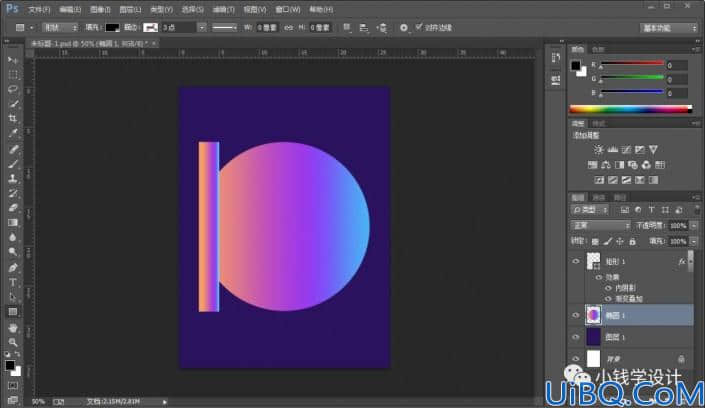
Task: Select the Zoom tool in toolbox
Action: pyautogui.click(x=13, y=342)
